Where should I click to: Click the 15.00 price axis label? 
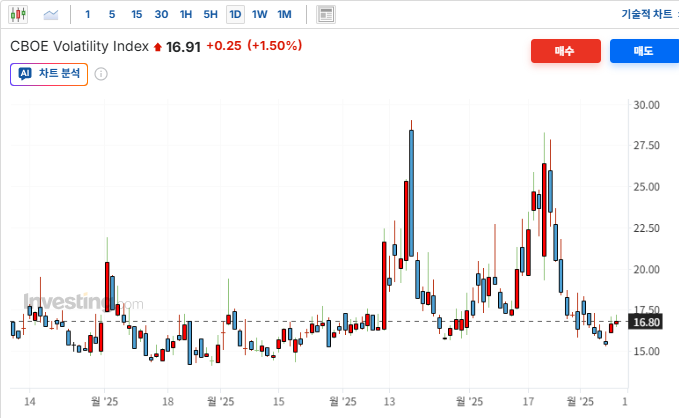point(647,351)
